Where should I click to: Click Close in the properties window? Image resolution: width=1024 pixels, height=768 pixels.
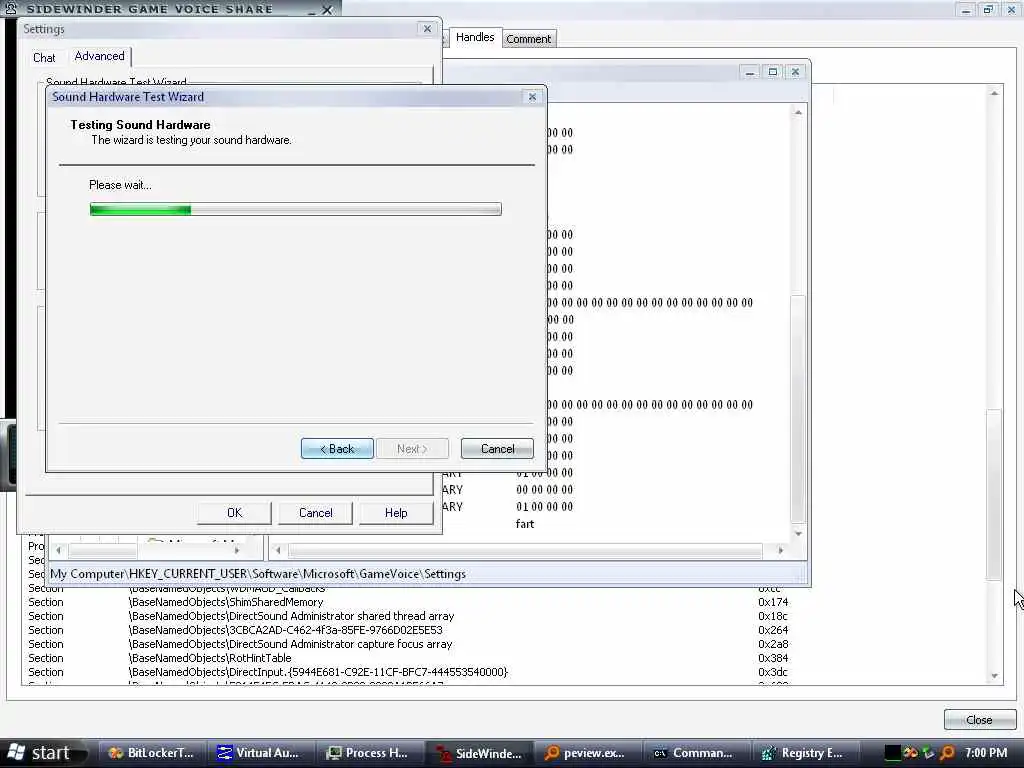click(x=979, y=720)
